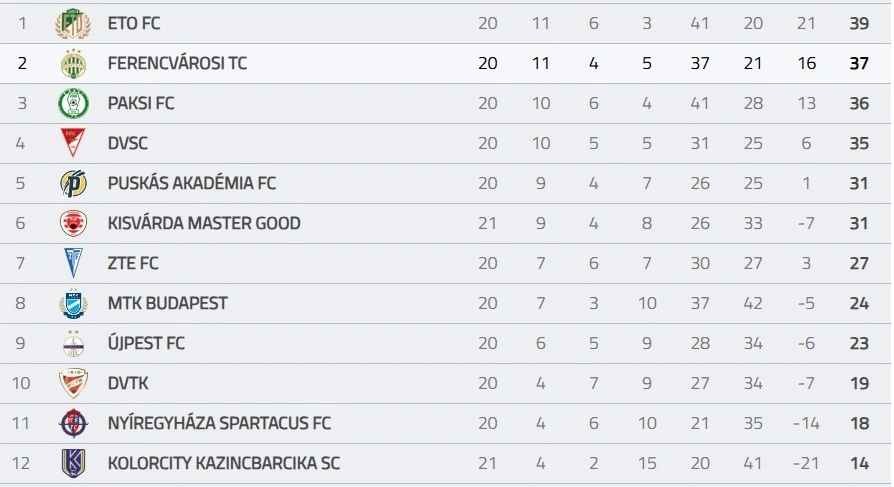The width and height of the screenshot is (894, 487).
Task: Click the MTK Budapest club crest
Action: [x=72, y=303]
